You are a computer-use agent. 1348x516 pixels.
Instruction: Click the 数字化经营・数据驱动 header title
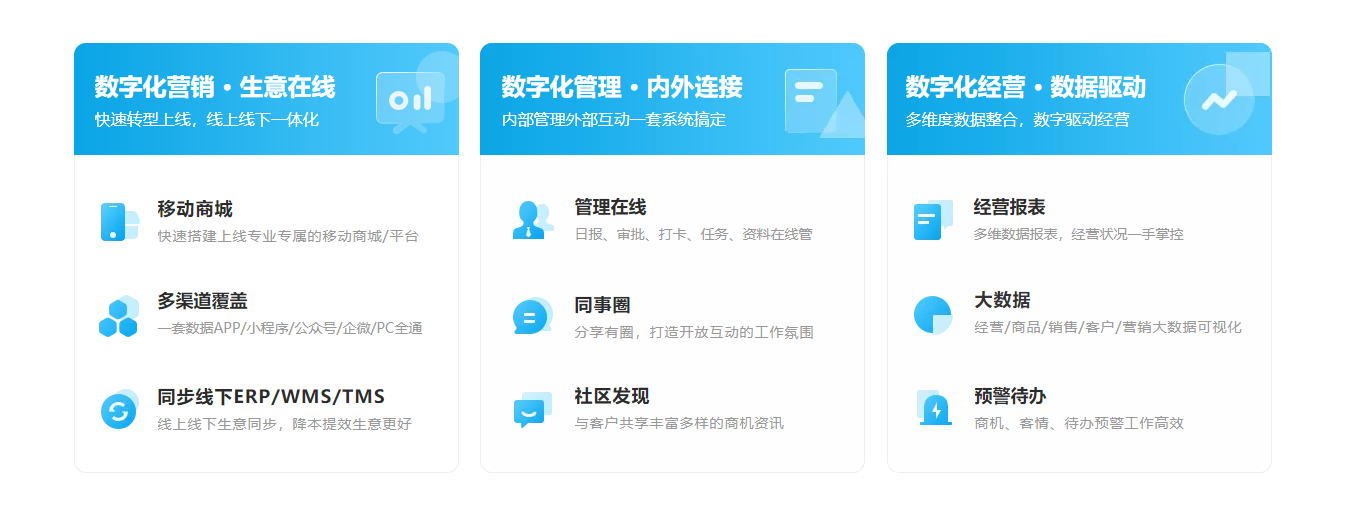[1026, 87]
